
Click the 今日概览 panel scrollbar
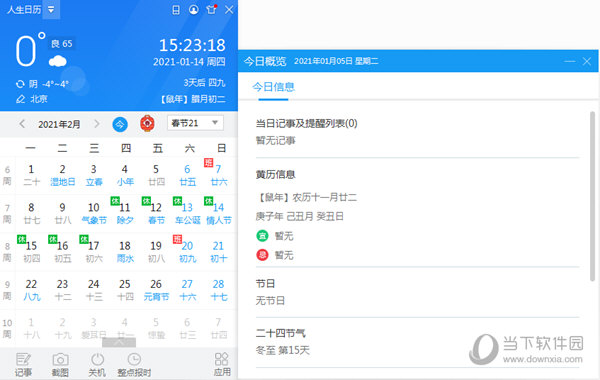pos(592,196)
